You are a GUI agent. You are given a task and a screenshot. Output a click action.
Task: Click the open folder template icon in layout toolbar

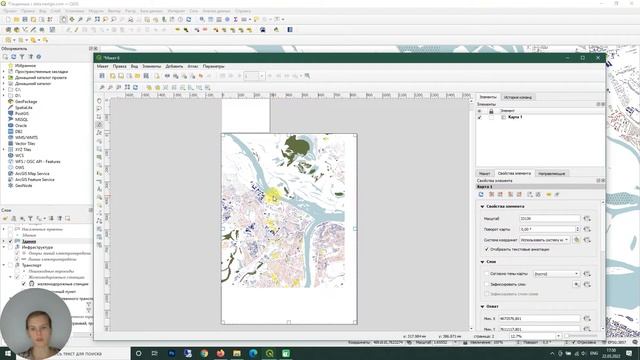[138, 76]
